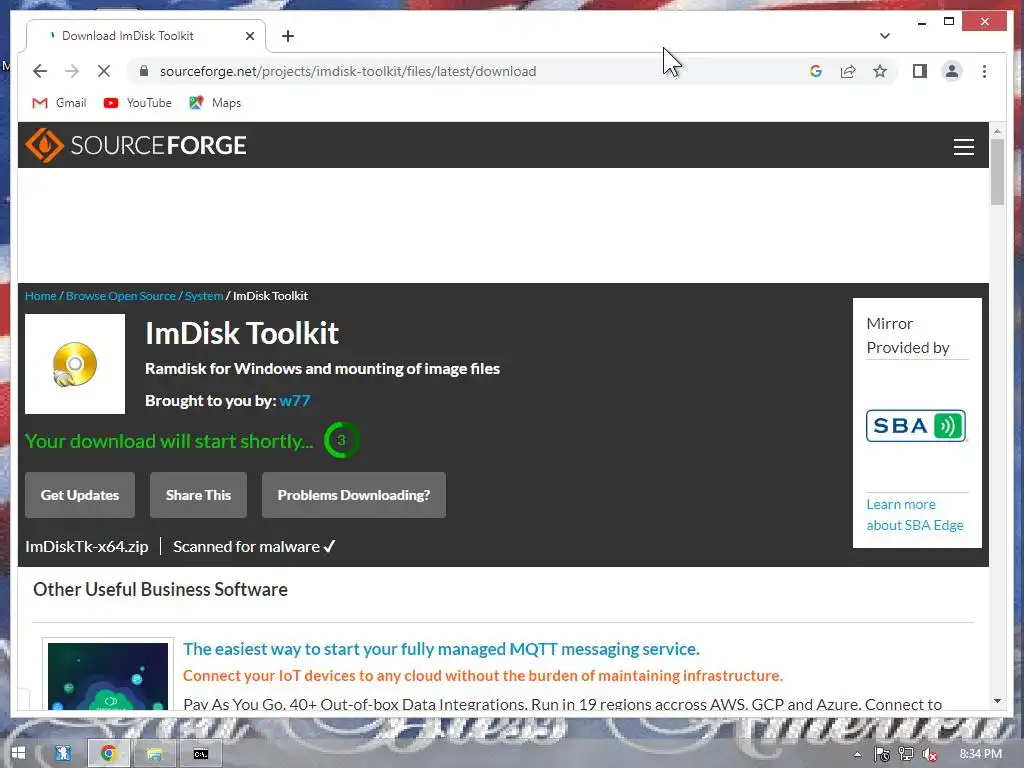The width and height of the screenshot is (1024, 768).
Task: Click the page scrollbar up arrow
Action: click(997, 131)
